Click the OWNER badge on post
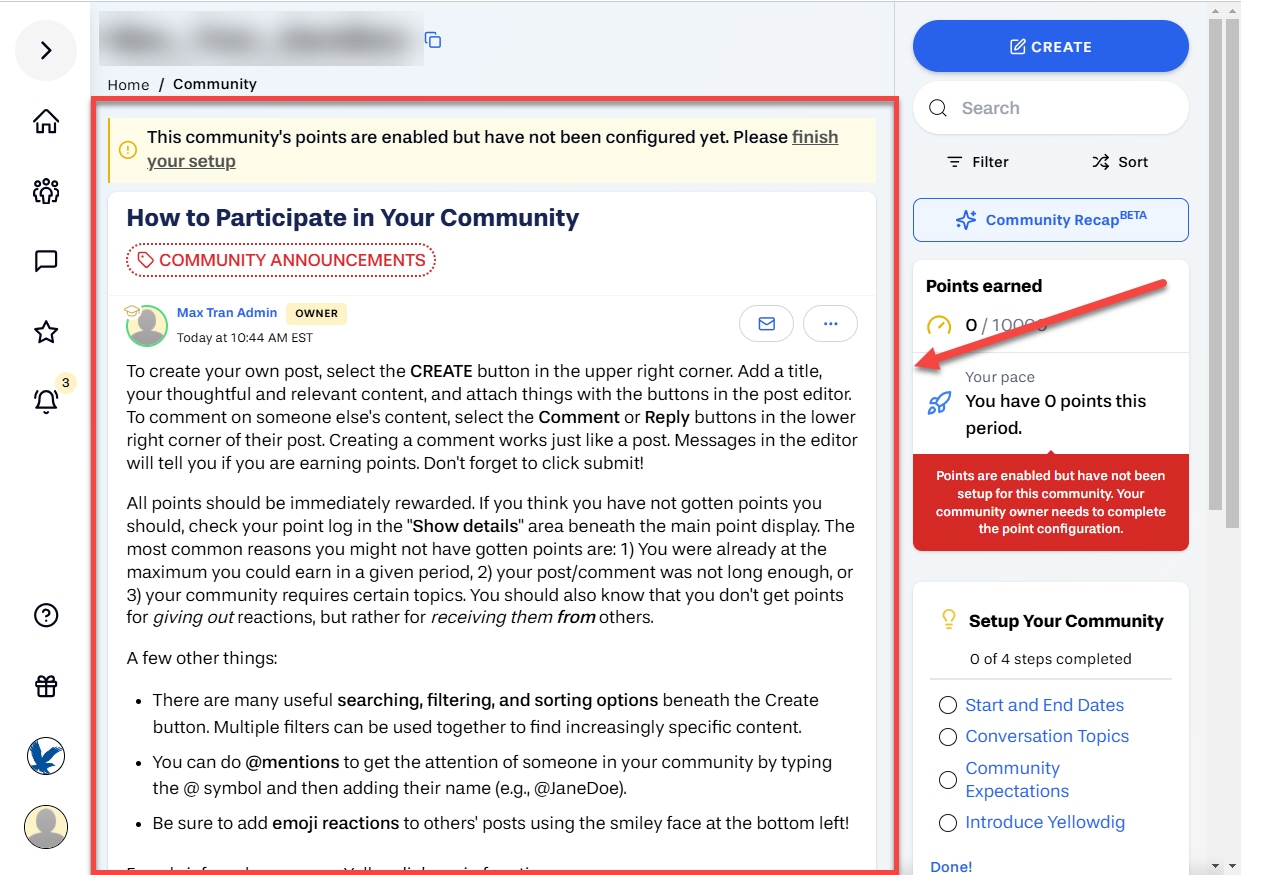Screen dimensions: 1262x875 point(316,313)
